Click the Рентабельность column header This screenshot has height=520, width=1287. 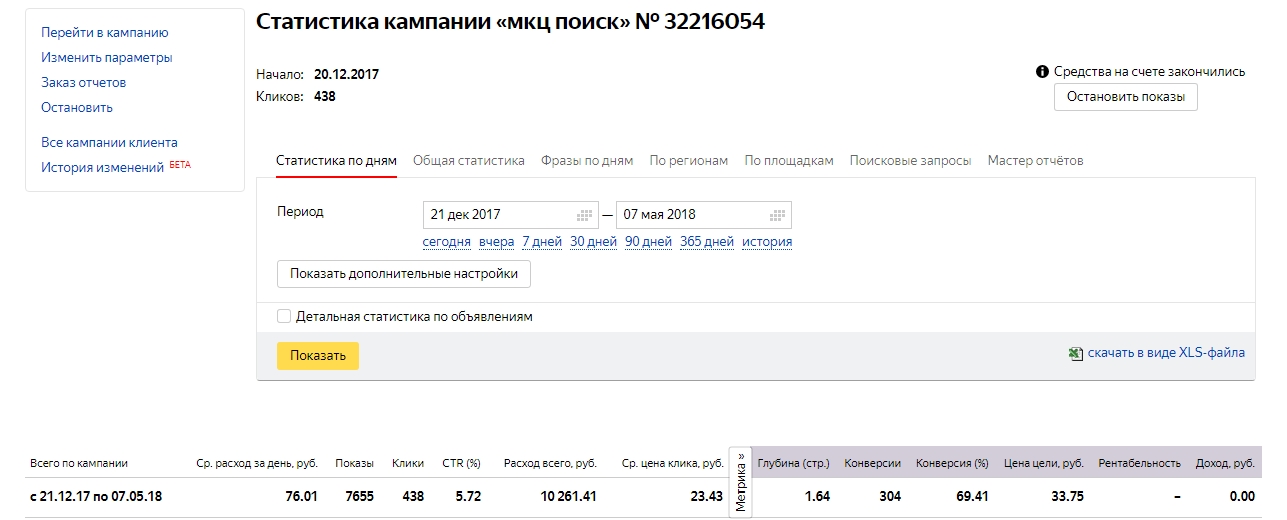pos(1139,464)
